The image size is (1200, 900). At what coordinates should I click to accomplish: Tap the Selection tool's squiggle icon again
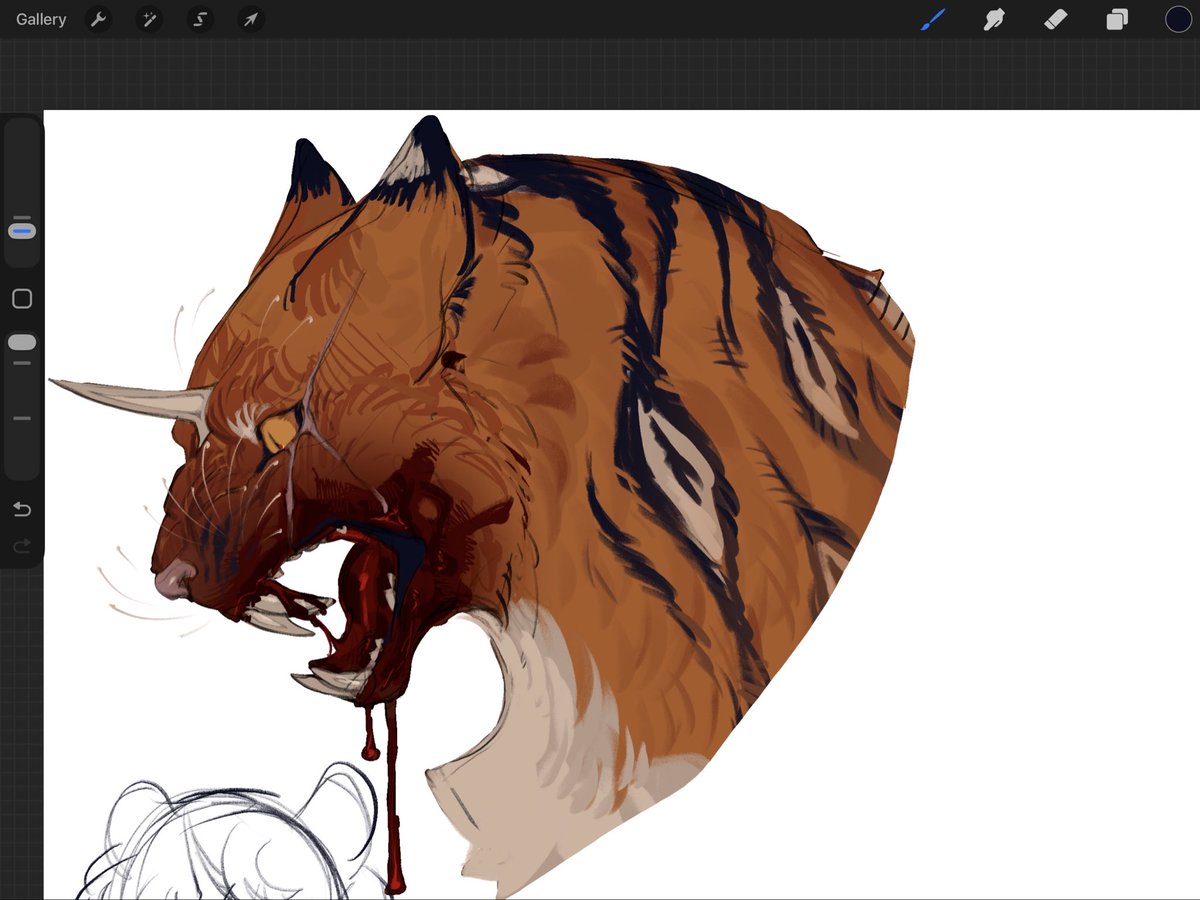click(x=200, y=19)
